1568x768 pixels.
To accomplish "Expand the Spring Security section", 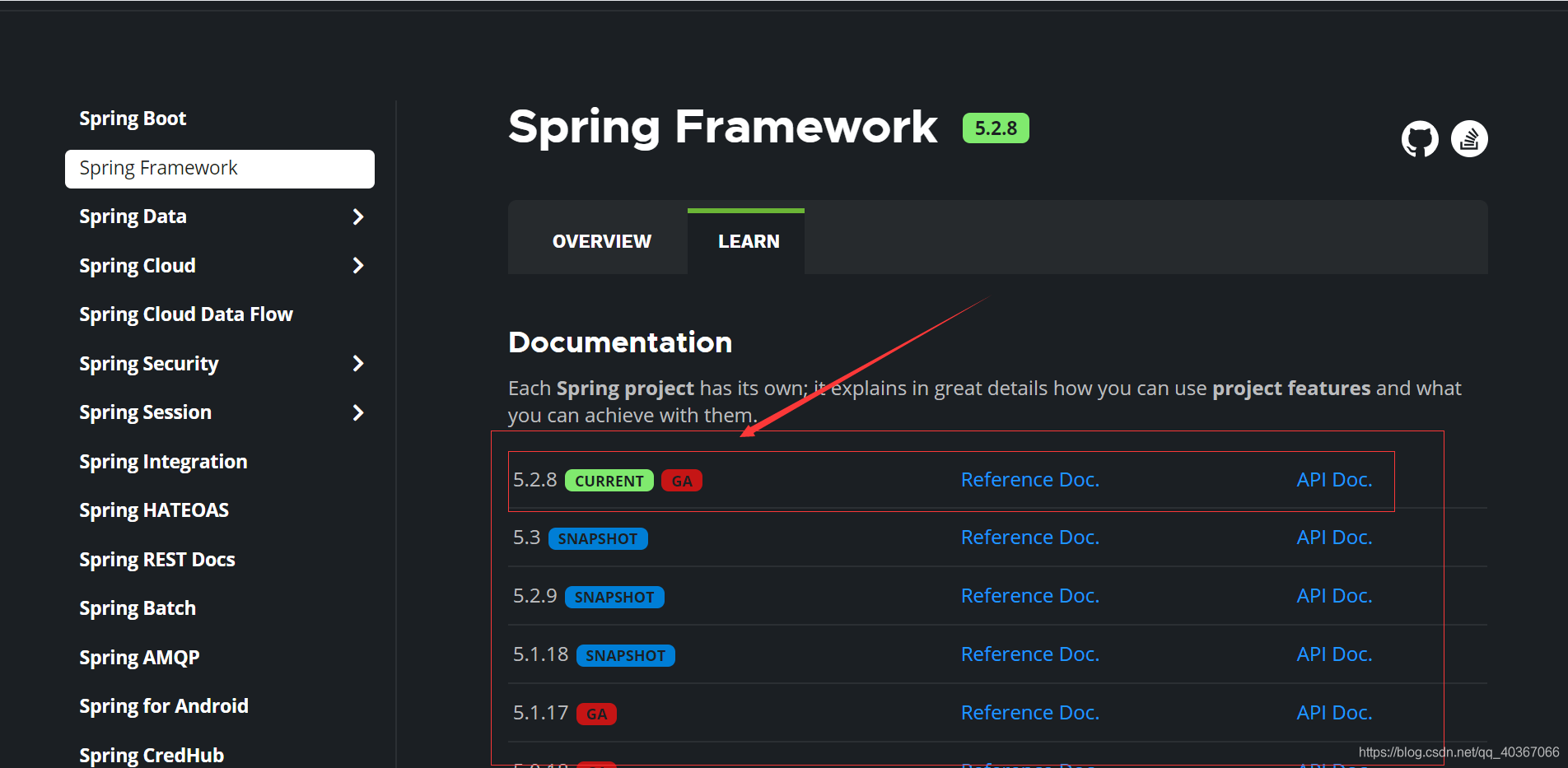I will tap(357, 363).
